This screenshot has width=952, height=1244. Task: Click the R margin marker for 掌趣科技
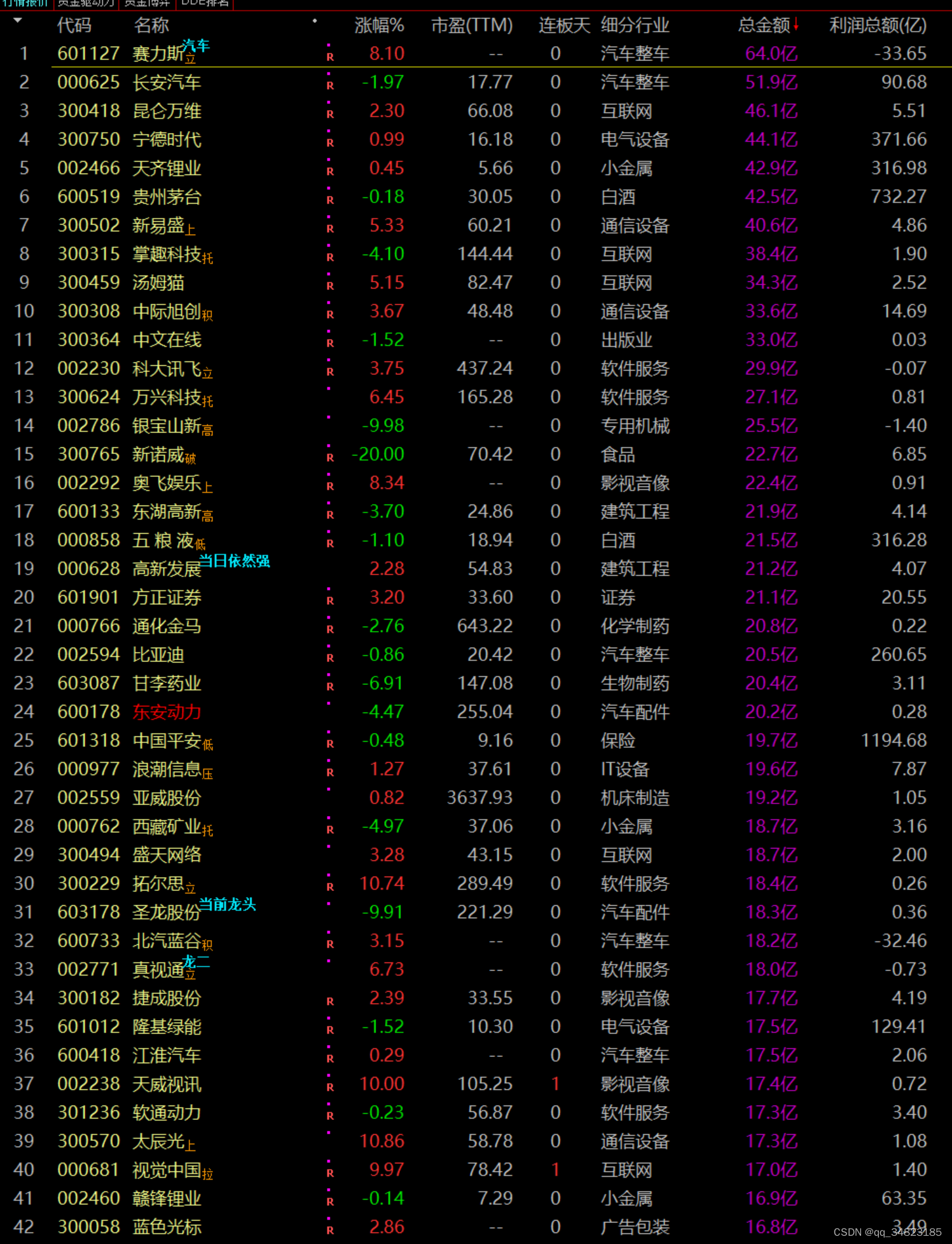330,258
